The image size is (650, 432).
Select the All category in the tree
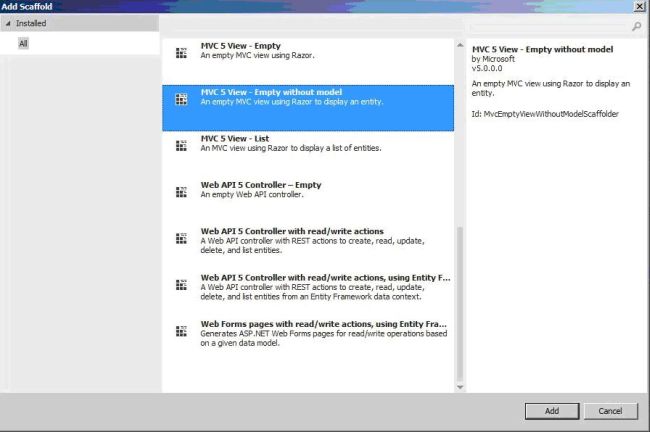[23, 43]
